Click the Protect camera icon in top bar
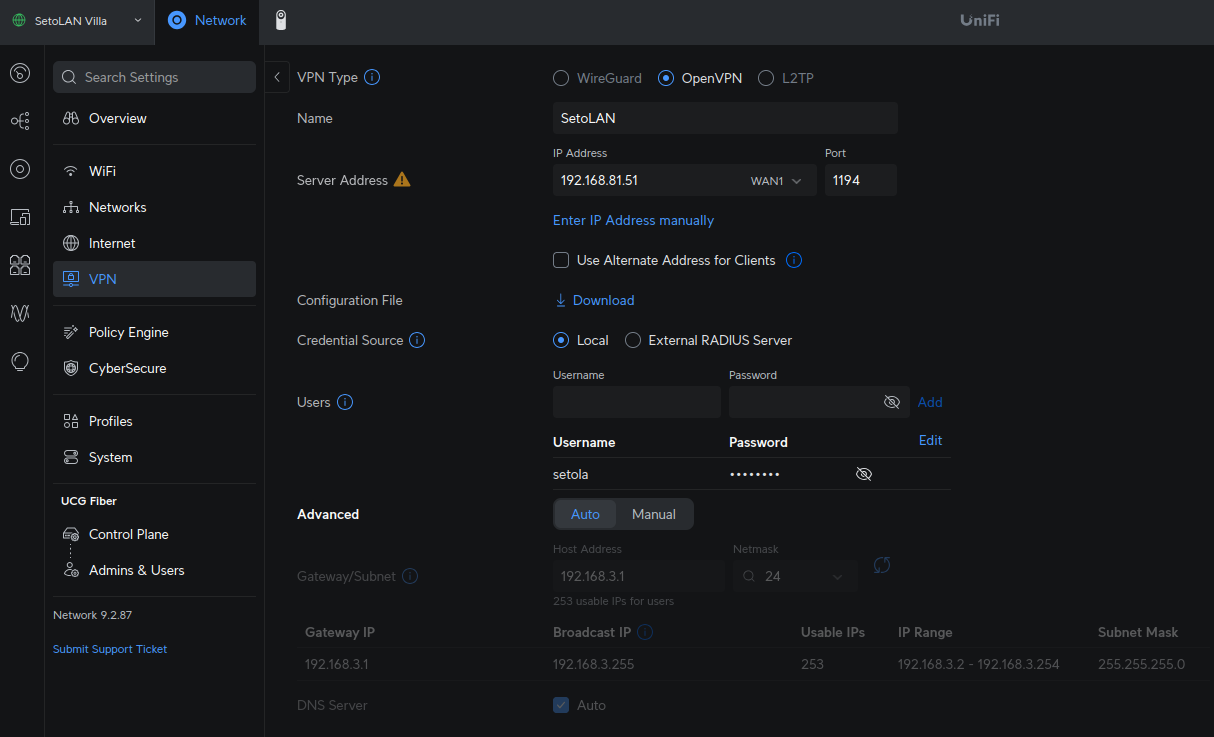 [281, 20]
